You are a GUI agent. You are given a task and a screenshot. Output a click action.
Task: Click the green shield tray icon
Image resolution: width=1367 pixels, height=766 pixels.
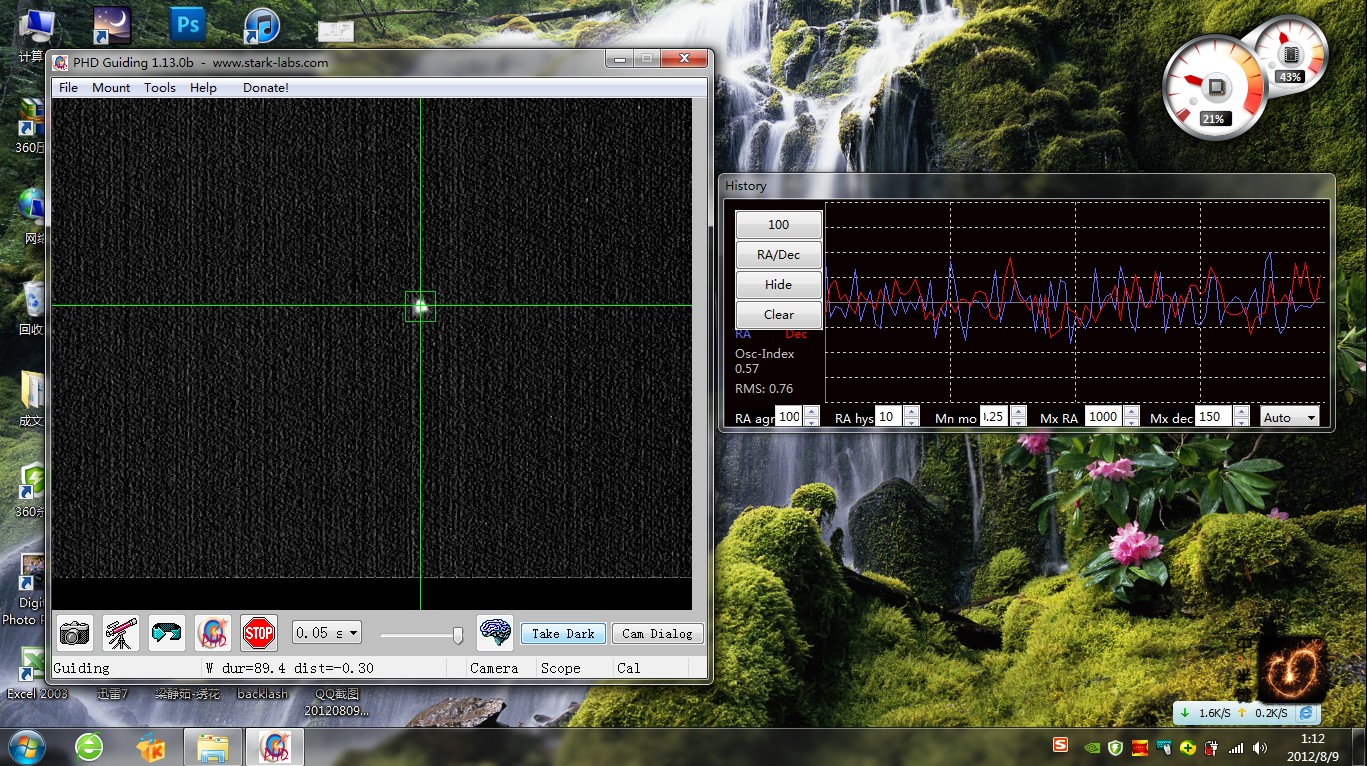click(1115, 747)
